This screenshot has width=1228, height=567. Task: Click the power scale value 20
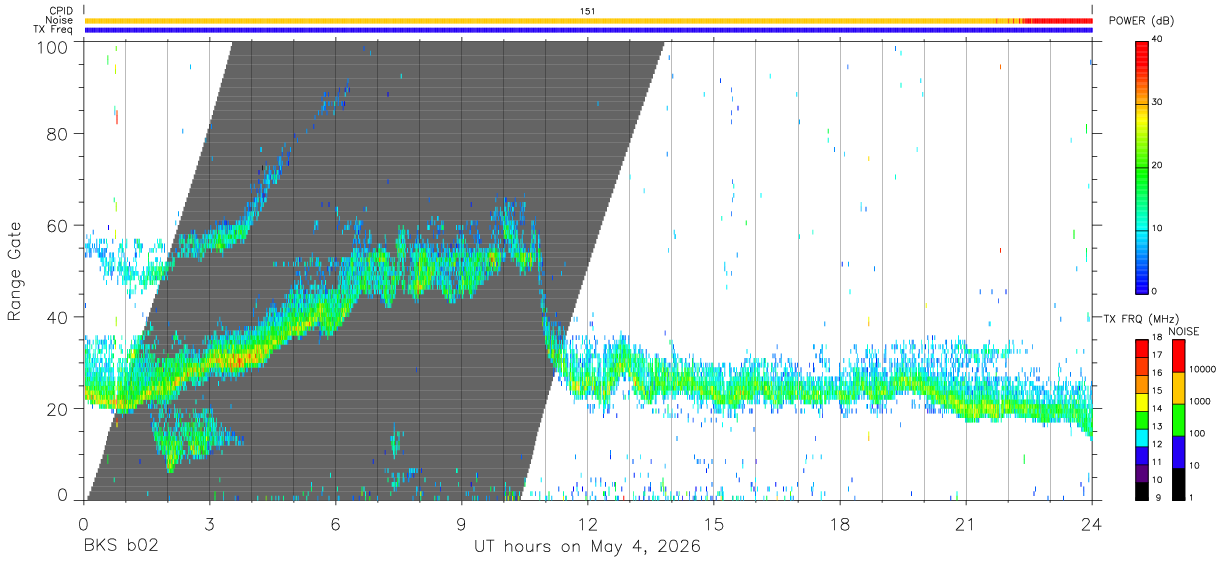[x=1157, y=166]
